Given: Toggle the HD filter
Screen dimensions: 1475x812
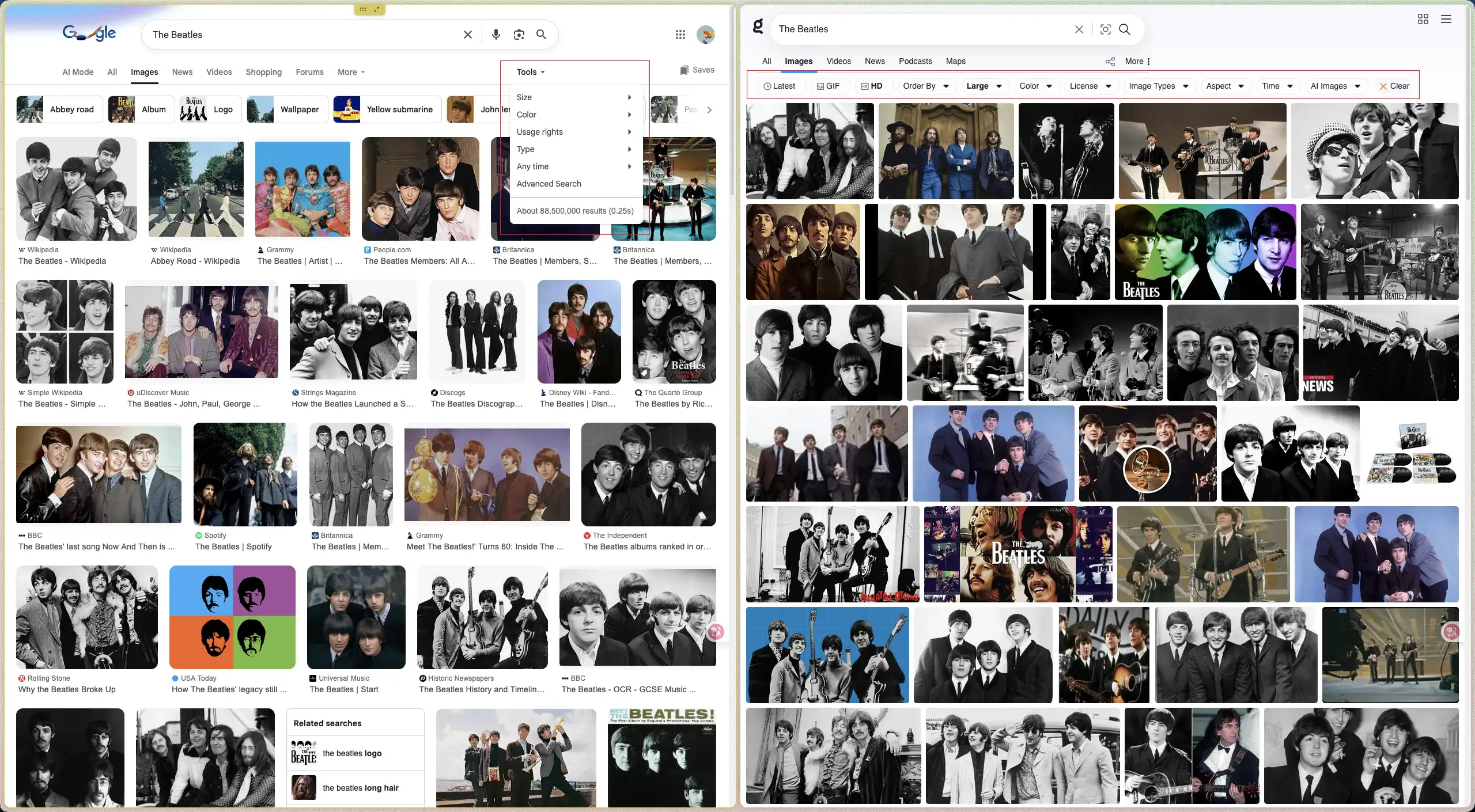Looking at the screenshot, I should (x=872, y=86).
